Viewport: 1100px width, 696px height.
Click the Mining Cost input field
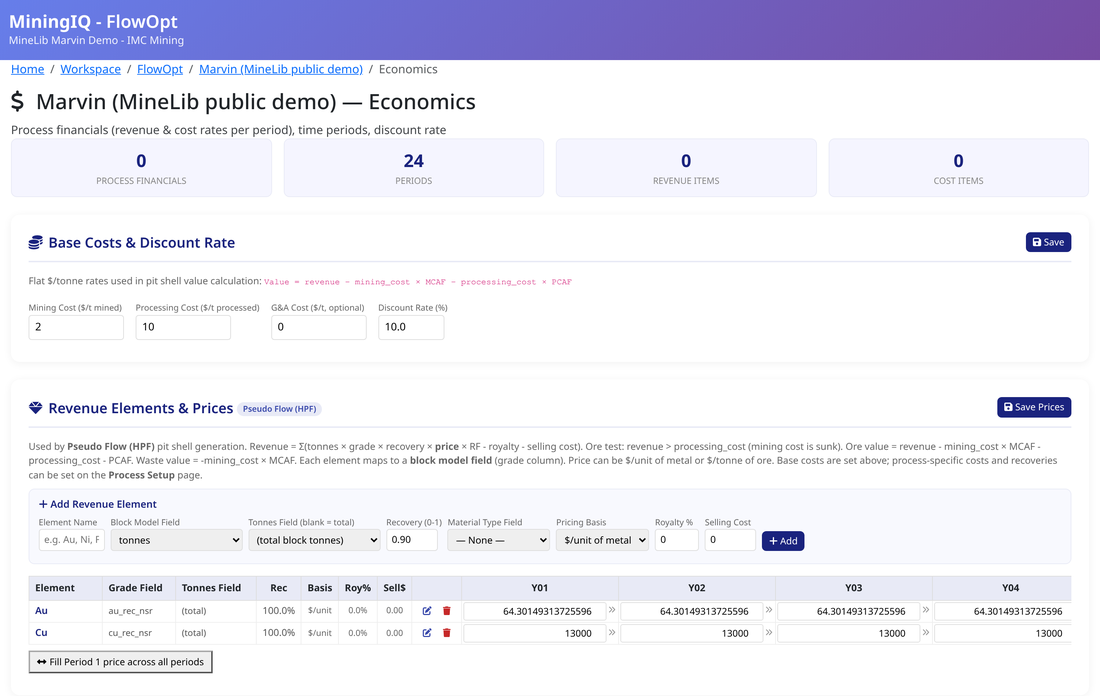tap(76, 327)
